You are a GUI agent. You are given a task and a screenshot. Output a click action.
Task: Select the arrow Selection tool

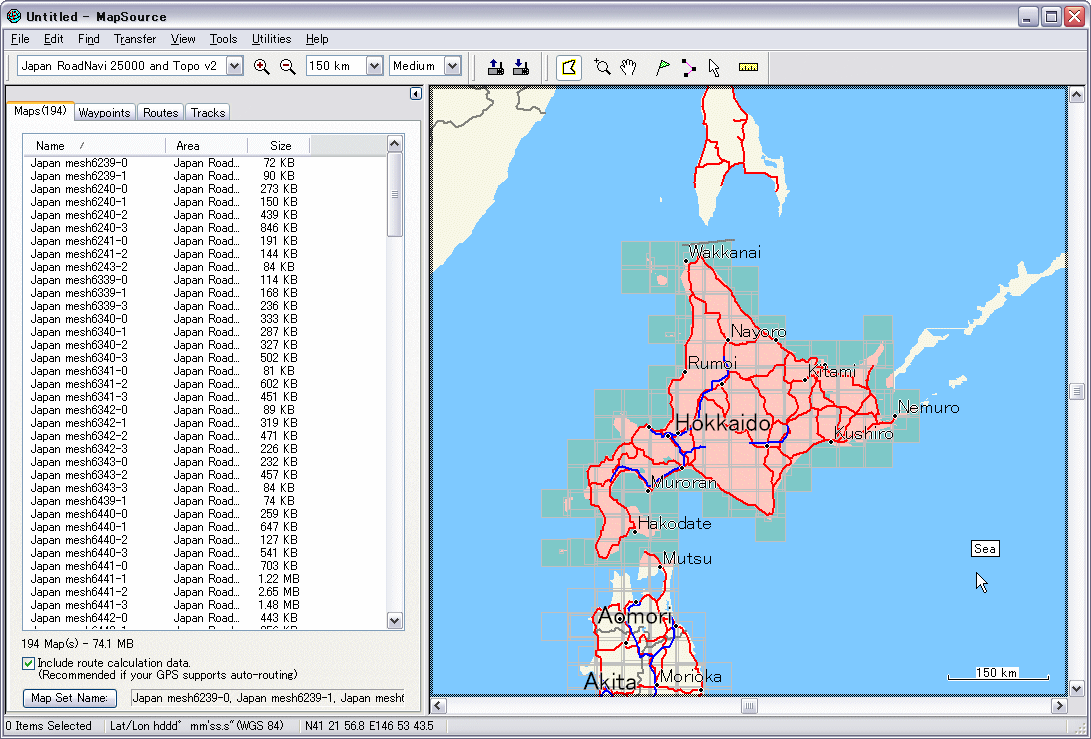(x=714, y=67)
